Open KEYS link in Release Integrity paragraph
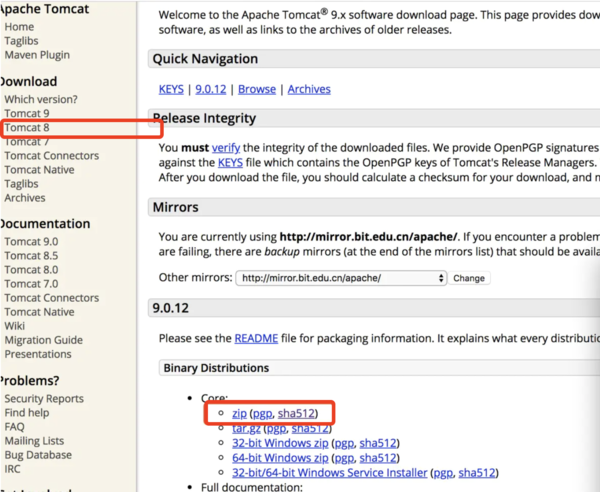This screenshot has width=600, height=492. [230, 163]
